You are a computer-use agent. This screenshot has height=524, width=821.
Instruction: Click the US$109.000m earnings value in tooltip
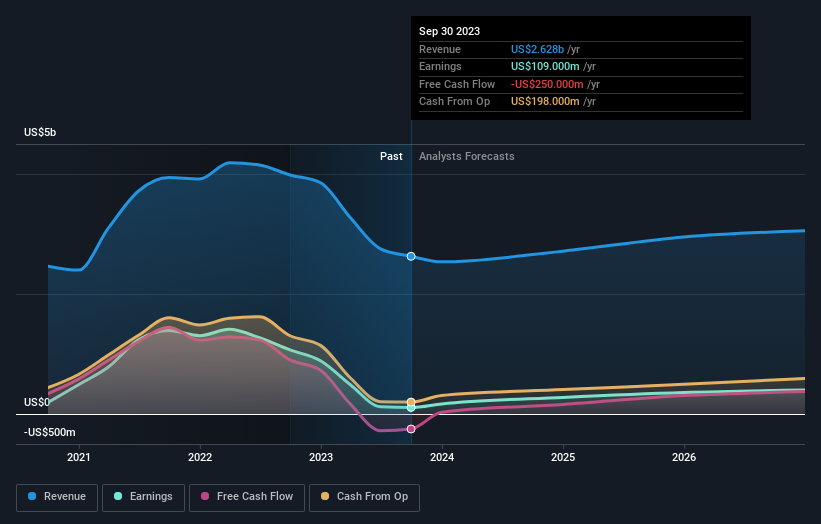point(545,66)
